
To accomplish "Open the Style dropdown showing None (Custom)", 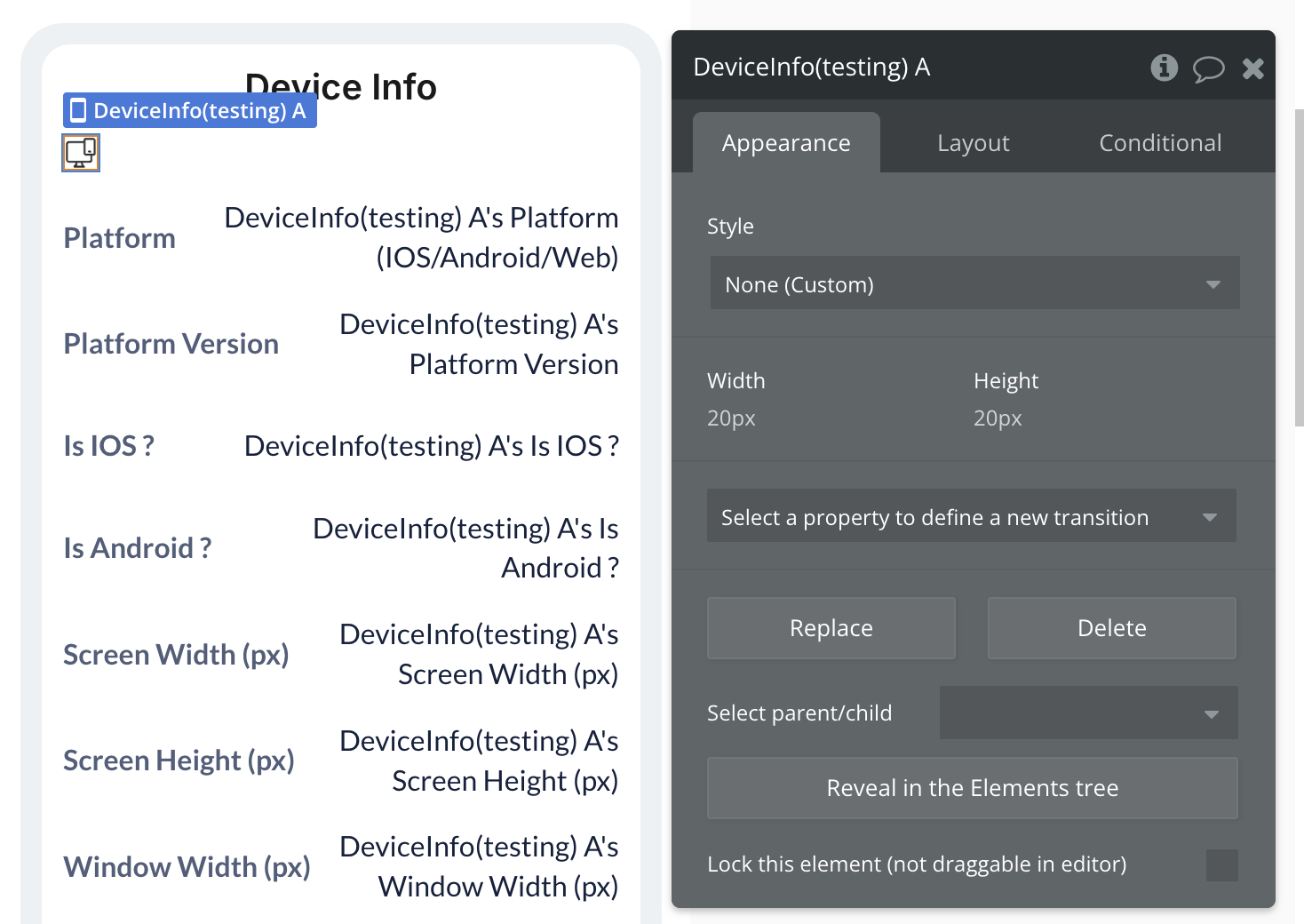I will 974,284.
